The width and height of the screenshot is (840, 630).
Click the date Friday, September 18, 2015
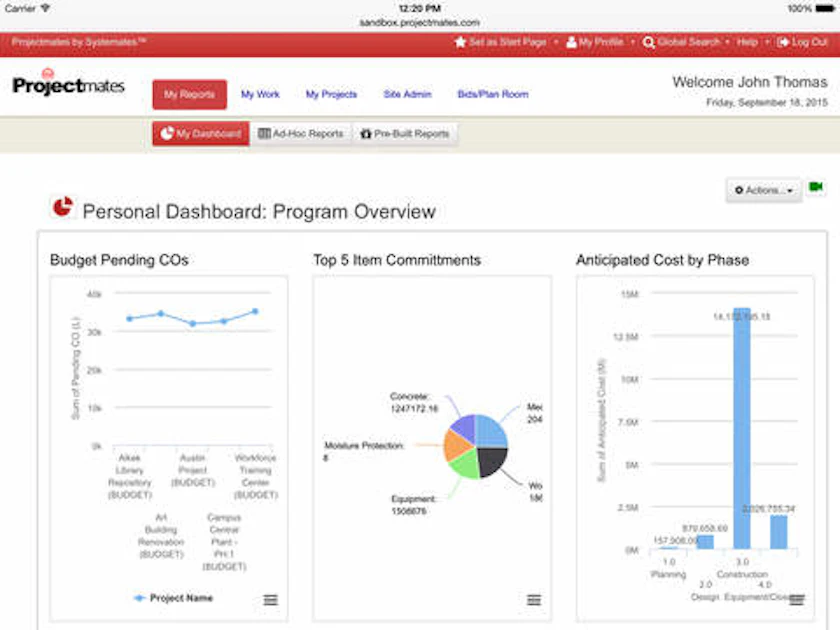767,102
